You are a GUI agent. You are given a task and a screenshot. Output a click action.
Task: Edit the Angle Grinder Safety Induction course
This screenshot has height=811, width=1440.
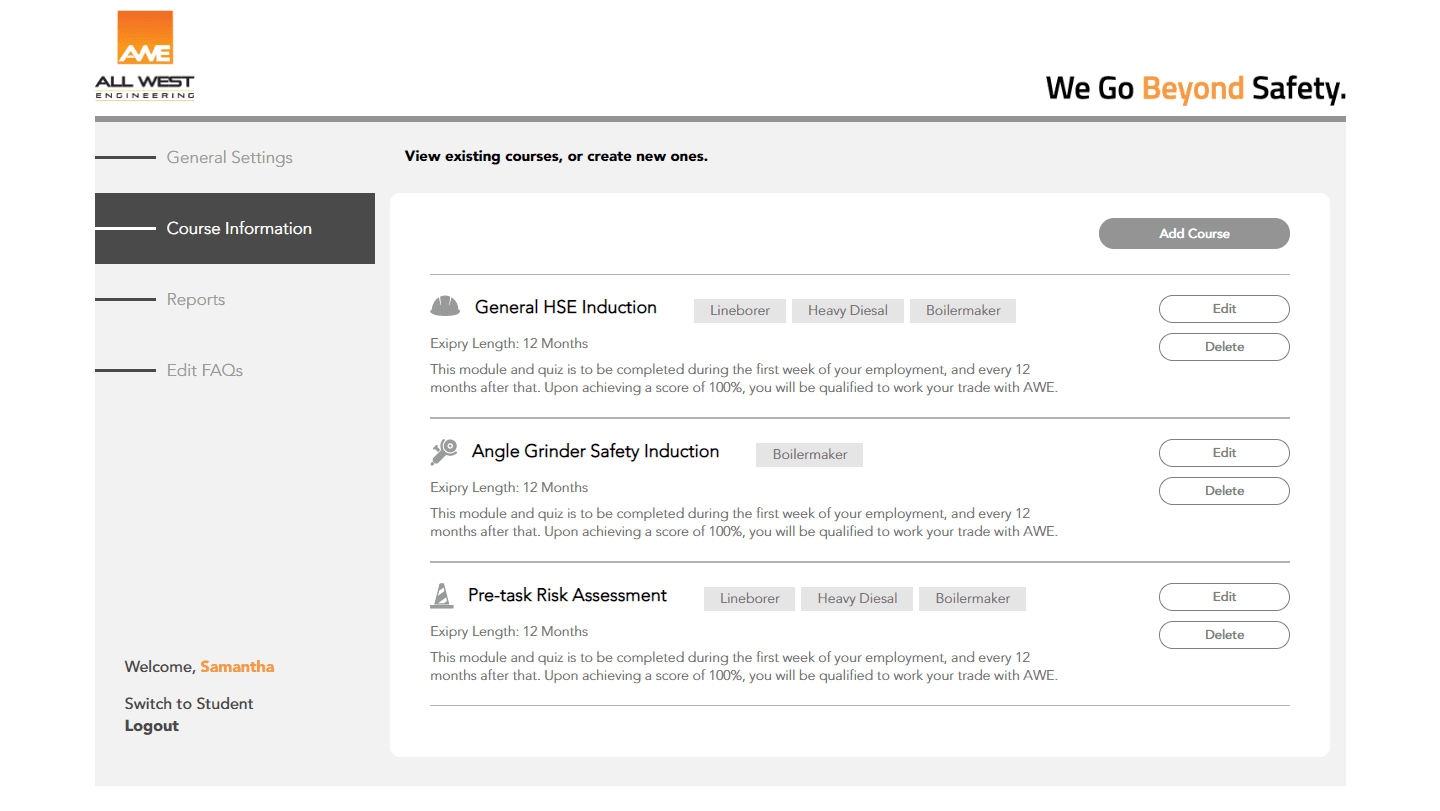tap(1224, 453)
